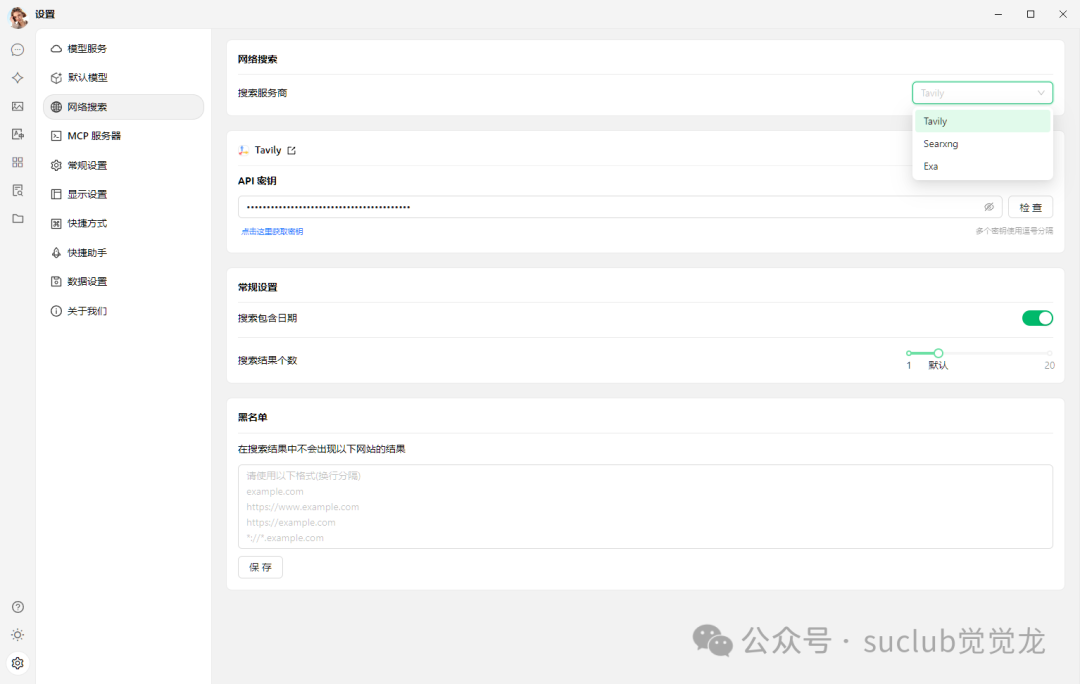The image size is (1080, 684).
Task: Open the files folder icon in sidebar
Action: click(x=17, y=218)
